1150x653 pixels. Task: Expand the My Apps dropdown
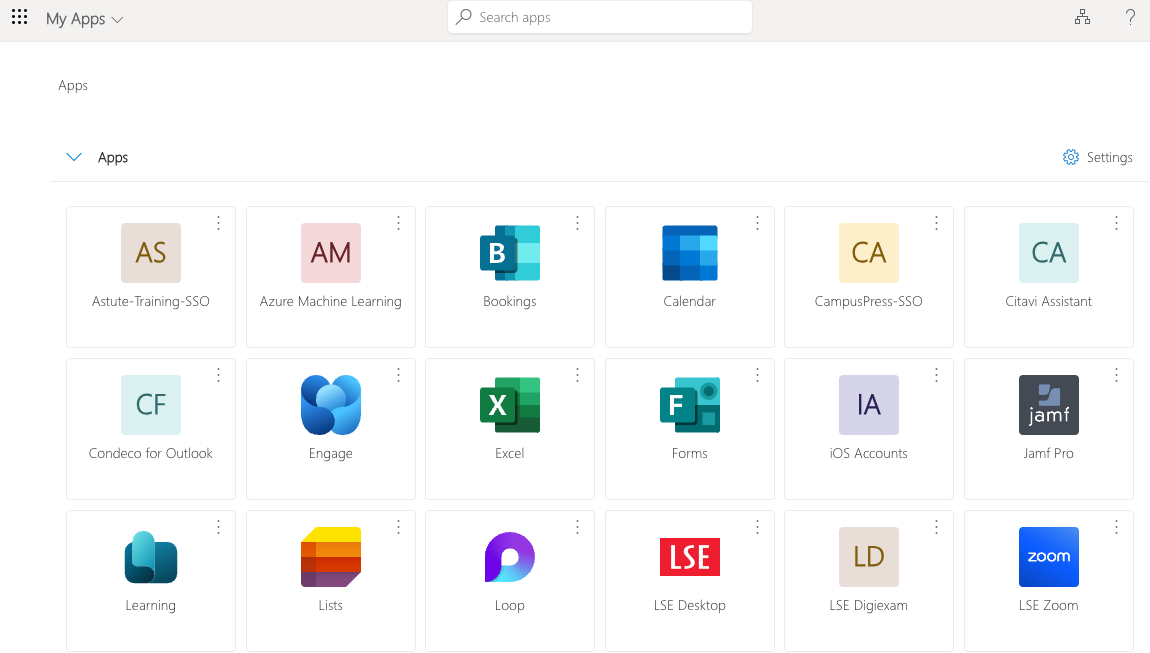85,19
